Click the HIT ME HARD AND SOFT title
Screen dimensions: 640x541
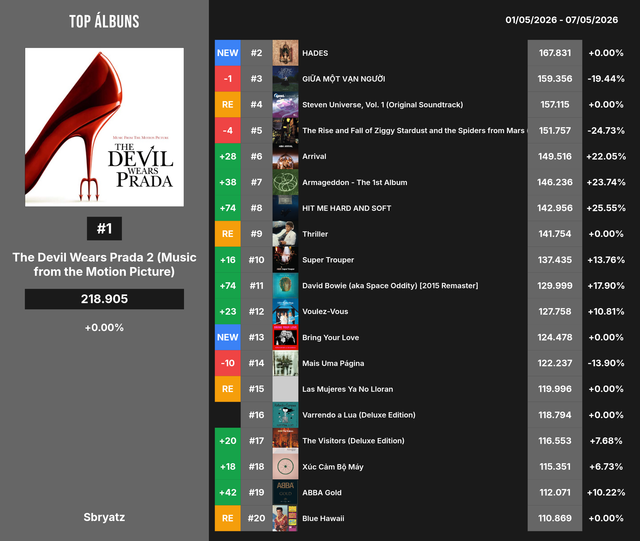(347, 208)
